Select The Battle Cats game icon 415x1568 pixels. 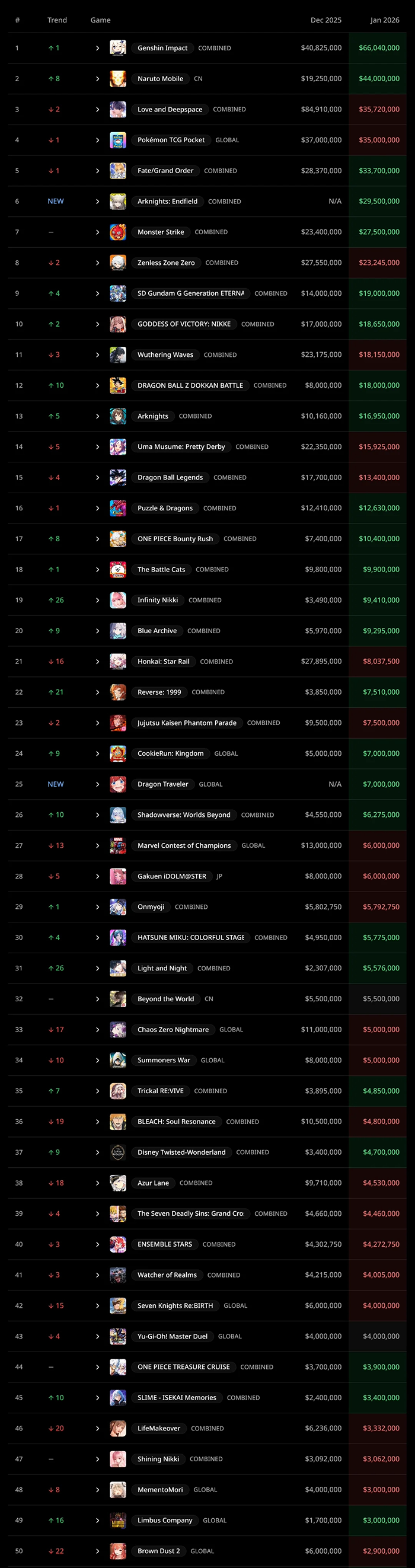coord(118,570)
